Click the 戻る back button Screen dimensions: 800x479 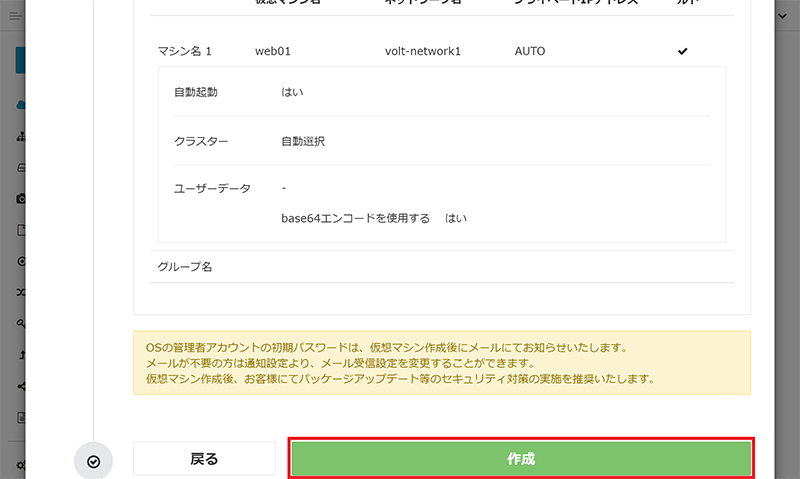pyautogui.click(x=204, y=459)
